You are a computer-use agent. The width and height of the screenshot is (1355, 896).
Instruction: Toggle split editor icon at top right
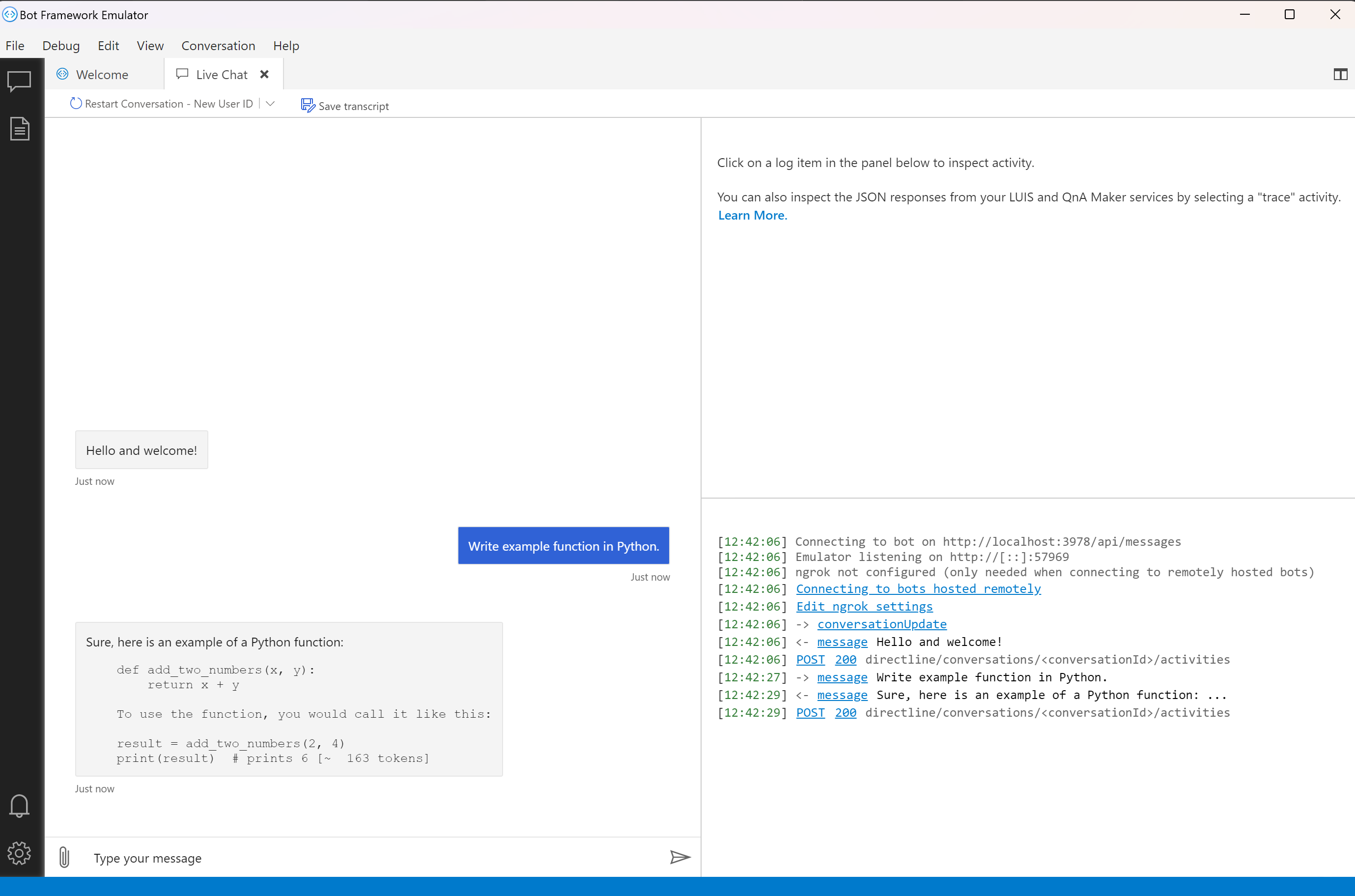(1340, 74)
